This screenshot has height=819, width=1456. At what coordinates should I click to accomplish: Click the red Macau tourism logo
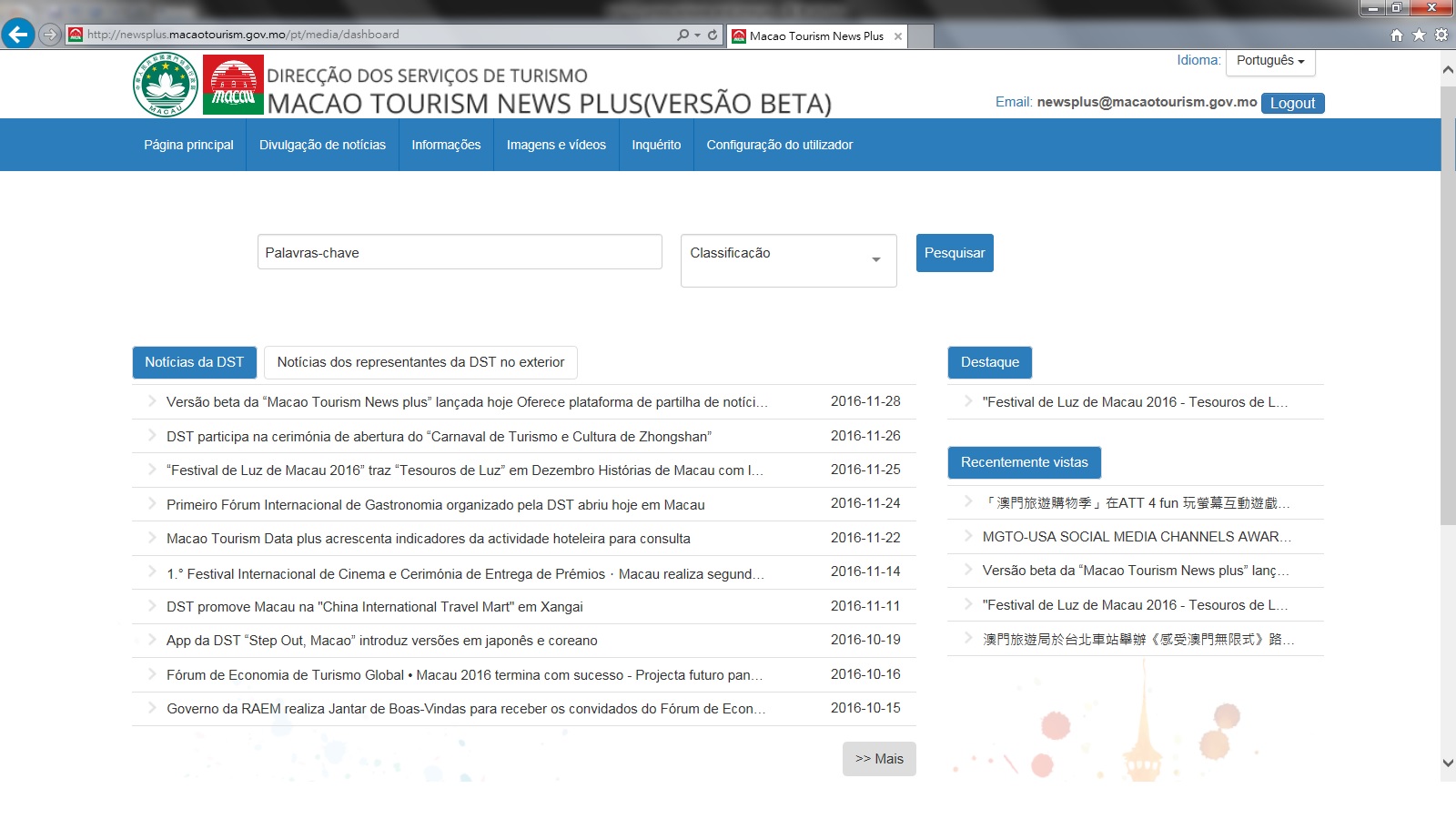click(x=233, y=85)
